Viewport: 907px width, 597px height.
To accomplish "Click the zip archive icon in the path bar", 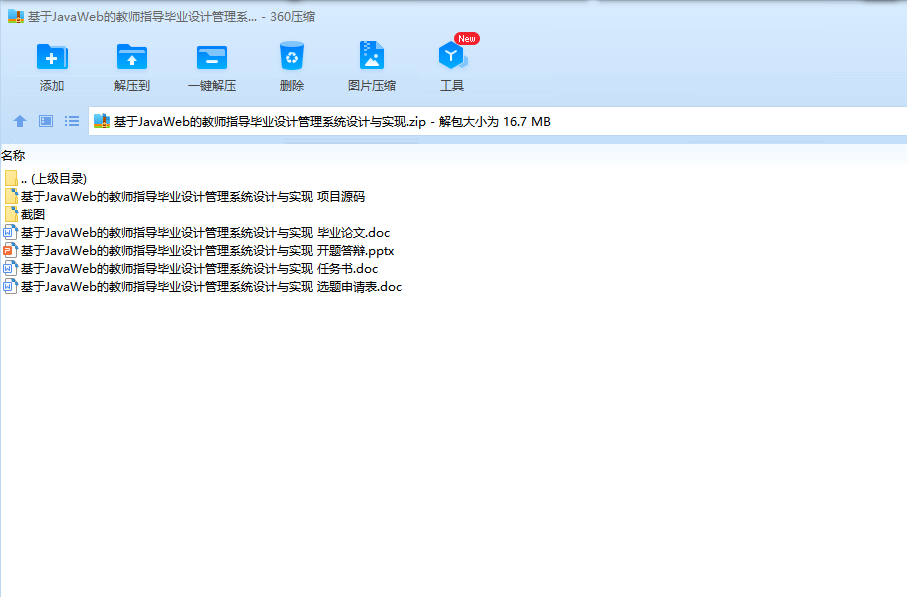I will [102, 121].
